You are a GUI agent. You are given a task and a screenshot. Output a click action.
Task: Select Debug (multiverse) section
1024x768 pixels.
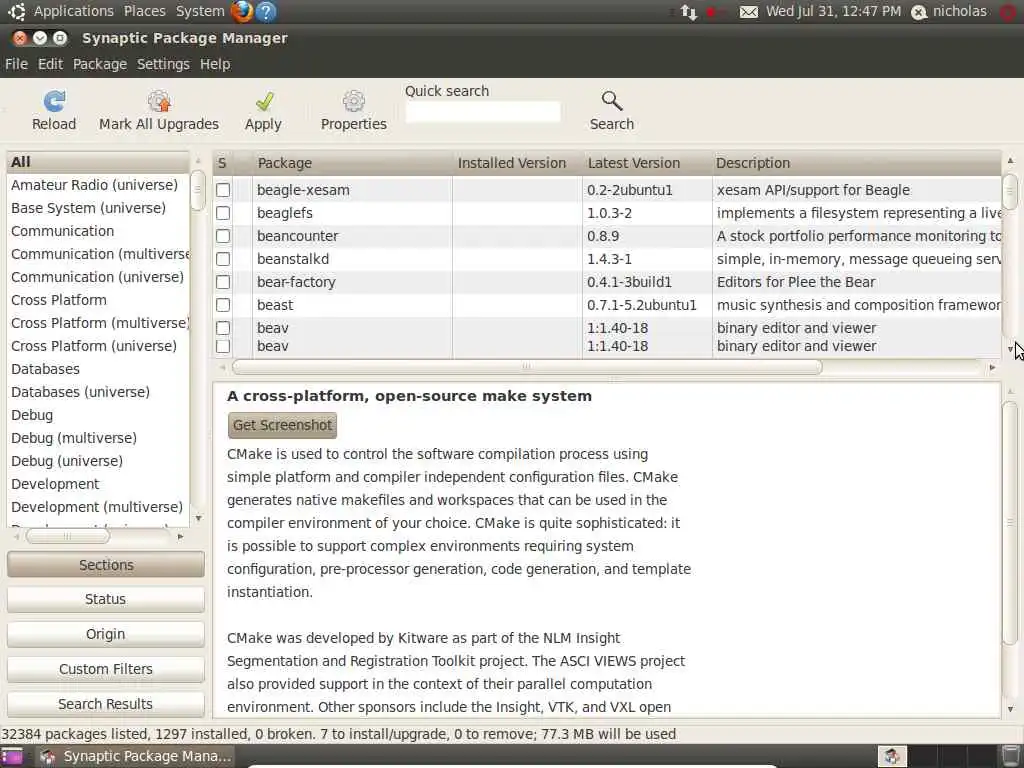[98, 438]
